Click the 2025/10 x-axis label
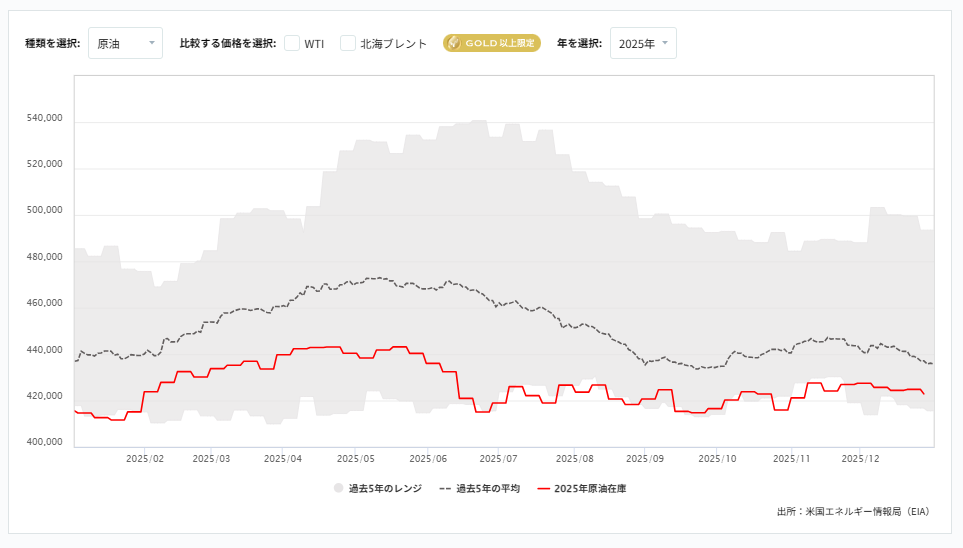The image size is (963, 548). click(x=717, y=459)
